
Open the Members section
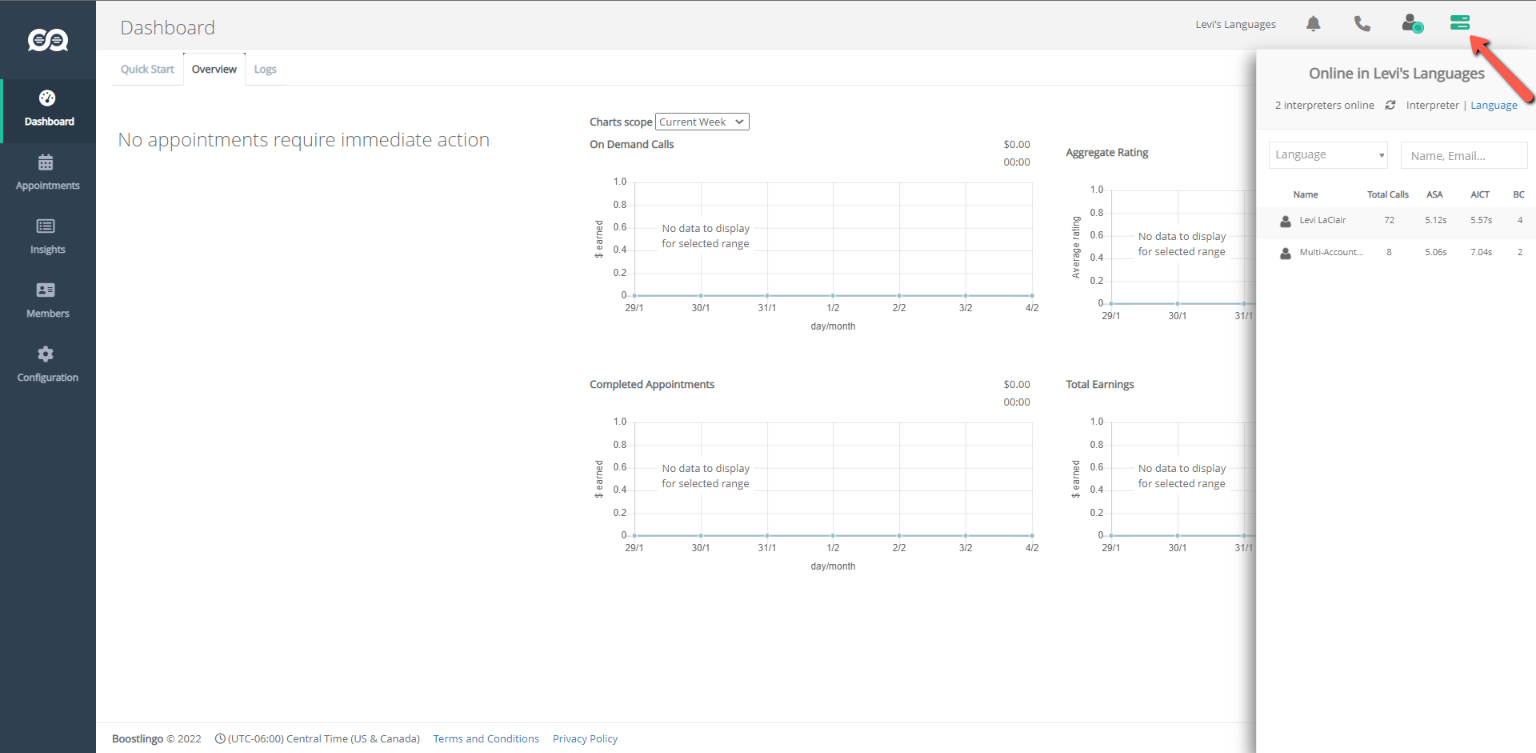[x=47, y=300]
